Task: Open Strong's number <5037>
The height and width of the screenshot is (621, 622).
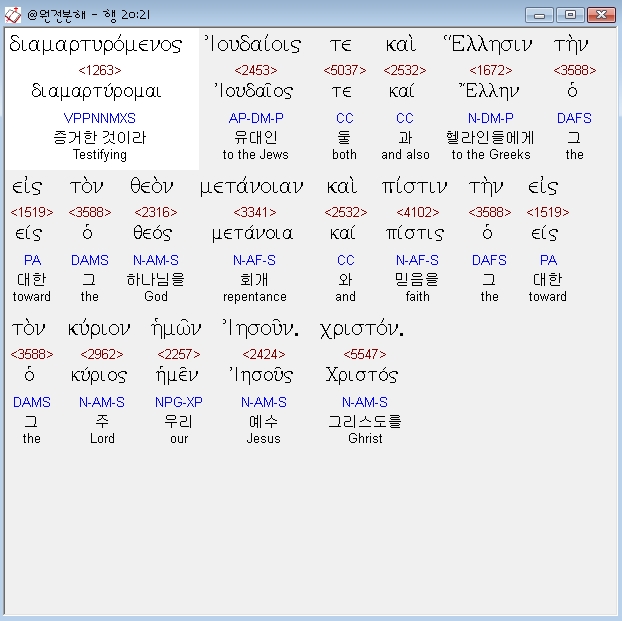Action: (x=344, y=70)
